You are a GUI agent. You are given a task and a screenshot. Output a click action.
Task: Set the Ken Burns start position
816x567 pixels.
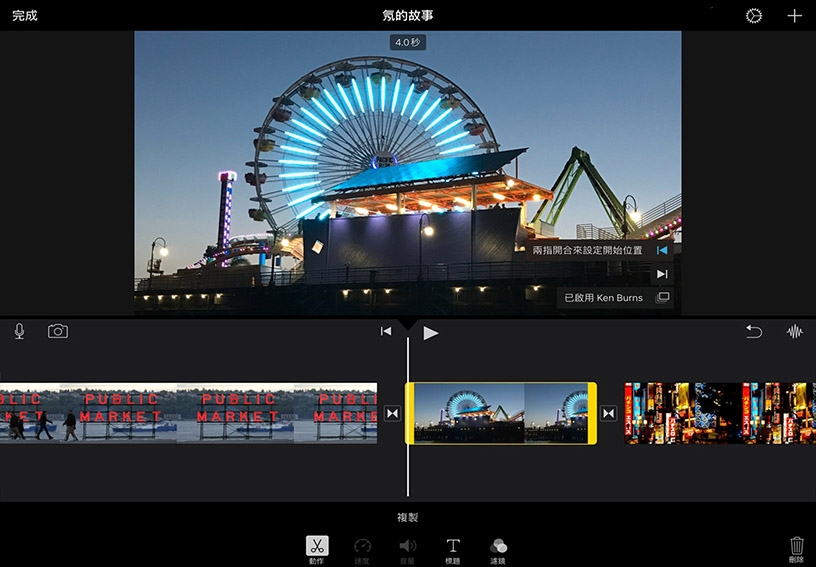pyautogui.click(x=661, y=250)
